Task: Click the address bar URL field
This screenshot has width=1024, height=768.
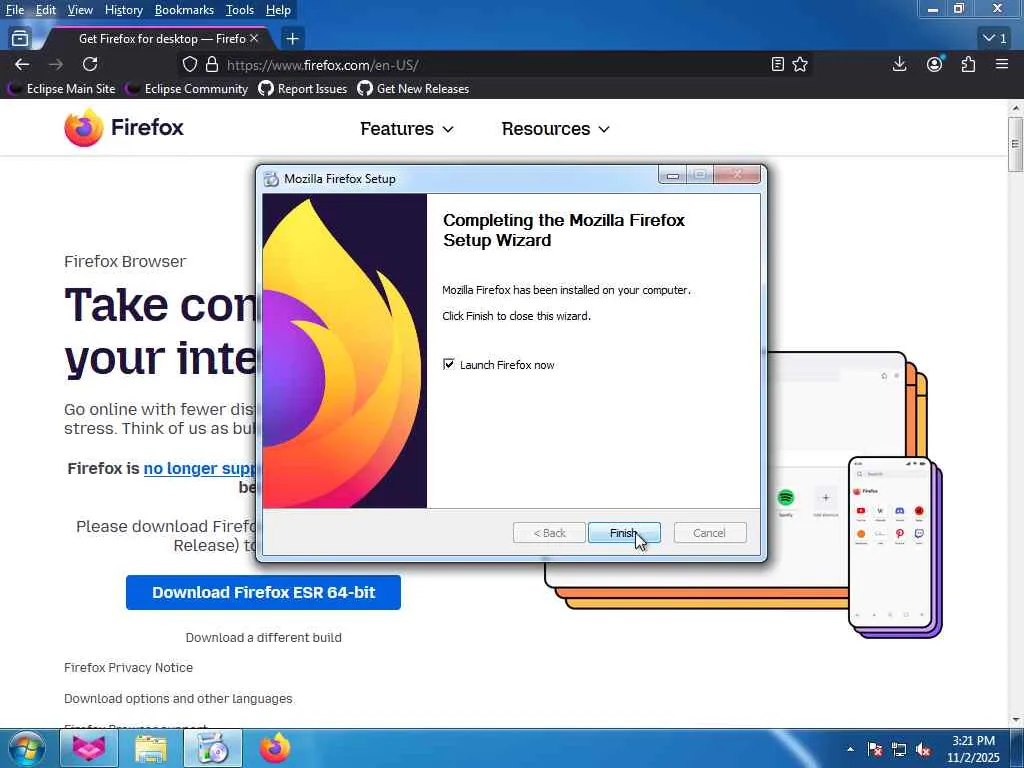Action: 494,65
